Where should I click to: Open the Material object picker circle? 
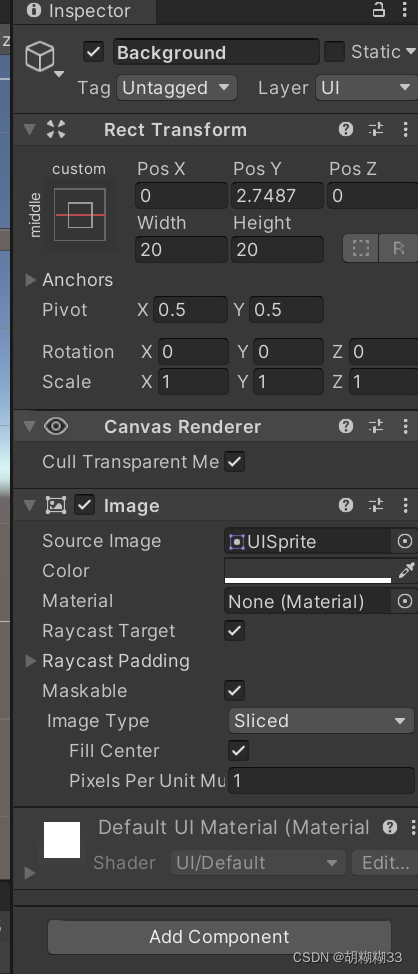tap(404, 601)
